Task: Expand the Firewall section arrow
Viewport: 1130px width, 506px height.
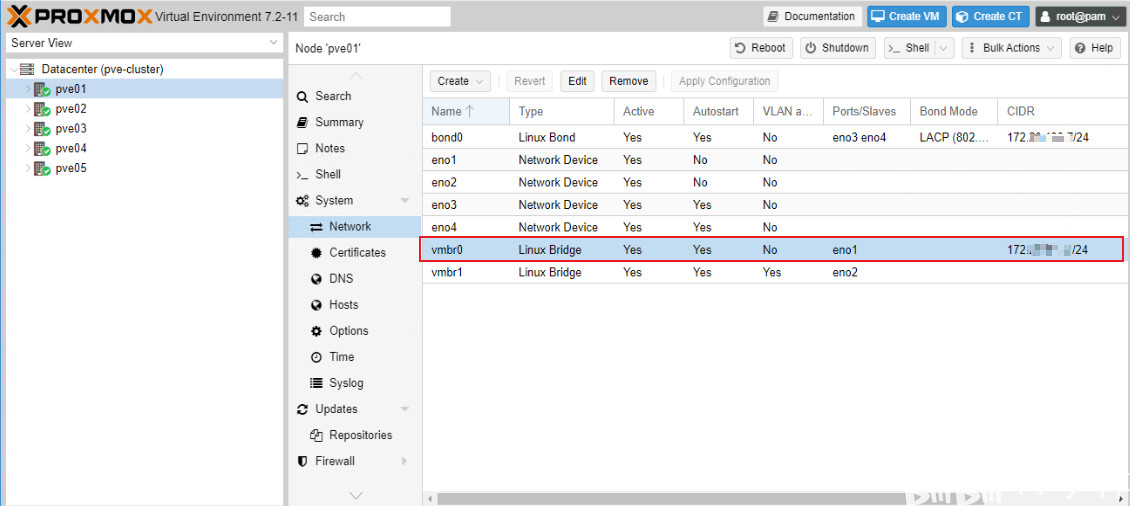Action: coord(404,461)
